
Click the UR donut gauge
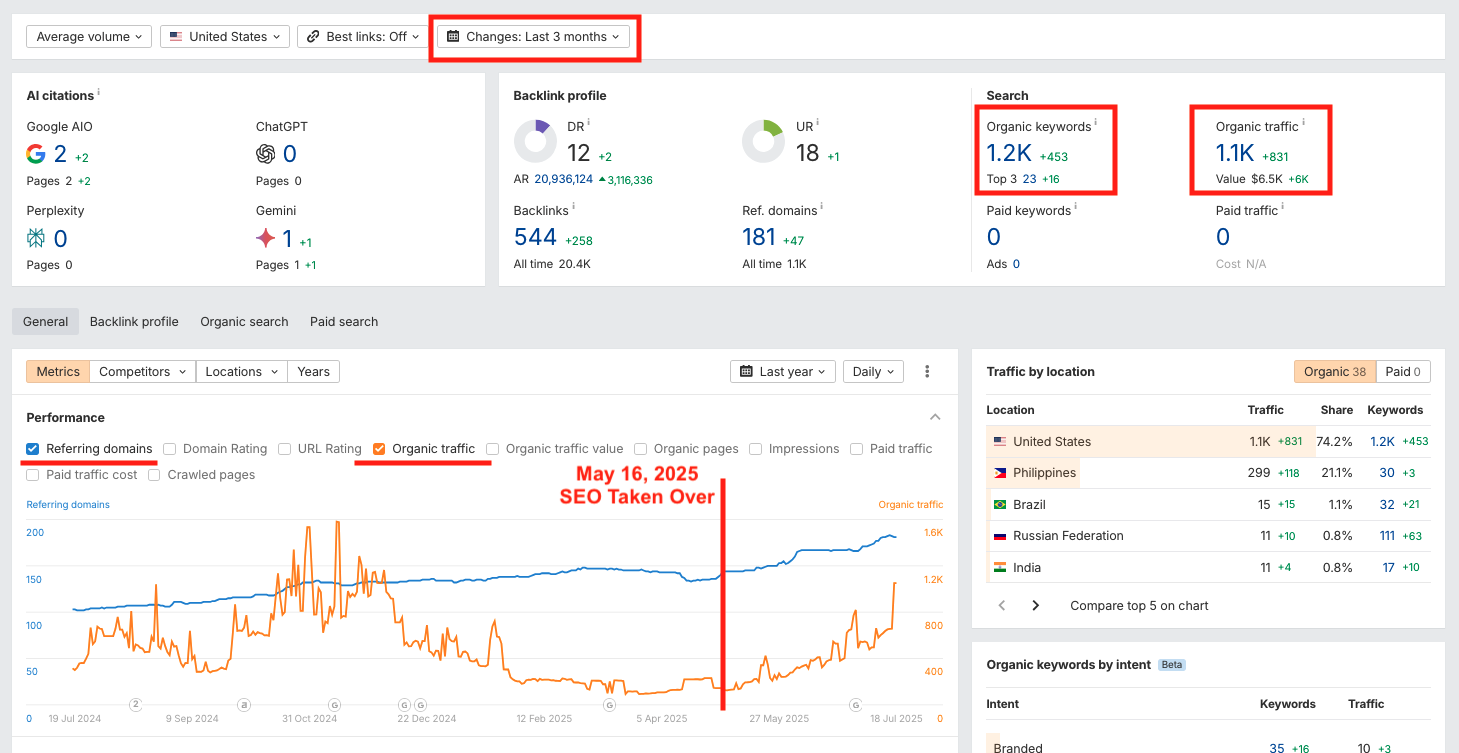[763, 141]
